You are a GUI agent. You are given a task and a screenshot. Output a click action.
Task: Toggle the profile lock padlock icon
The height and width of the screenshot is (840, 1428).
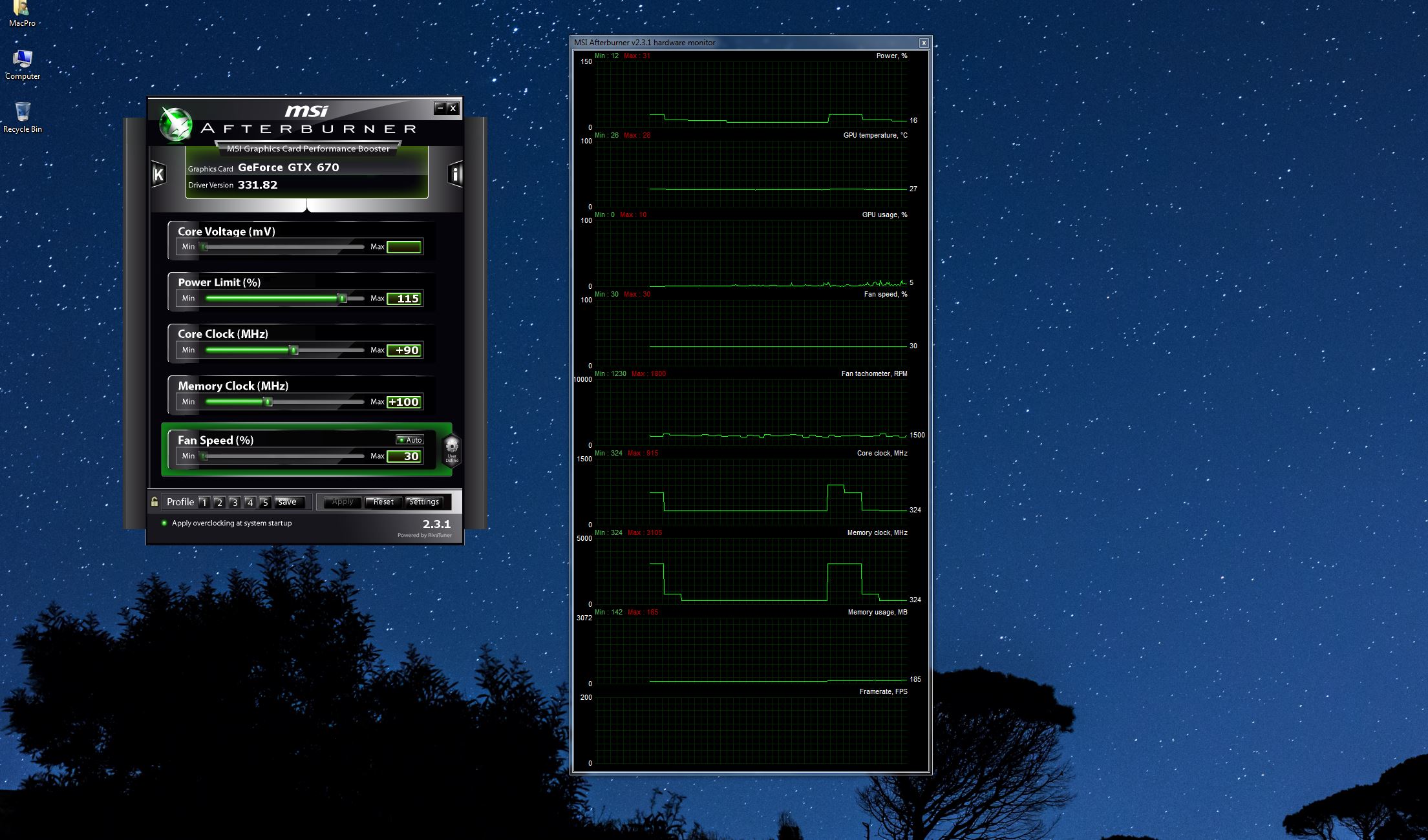coord(155,501)
